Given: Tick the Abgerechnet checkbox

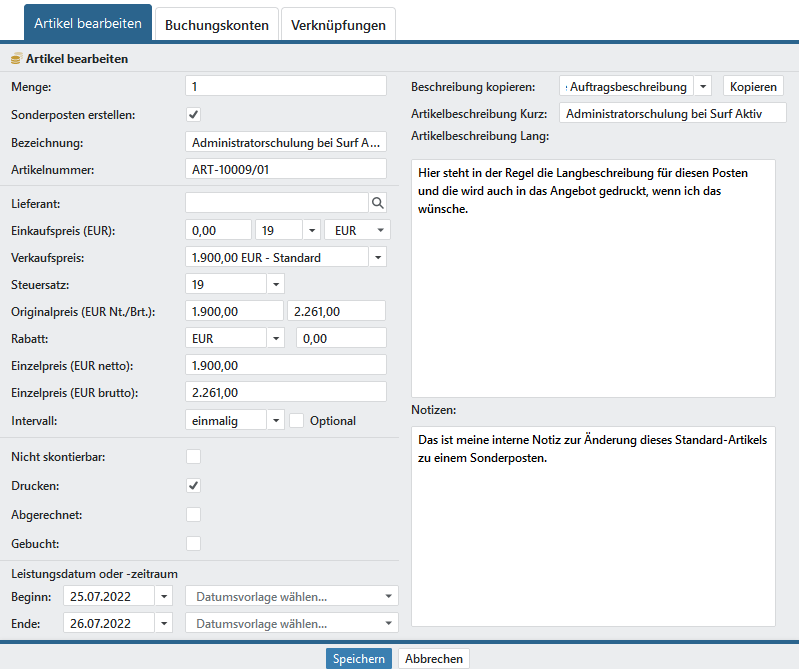Looking at the screenshot, I should point(193,515).
